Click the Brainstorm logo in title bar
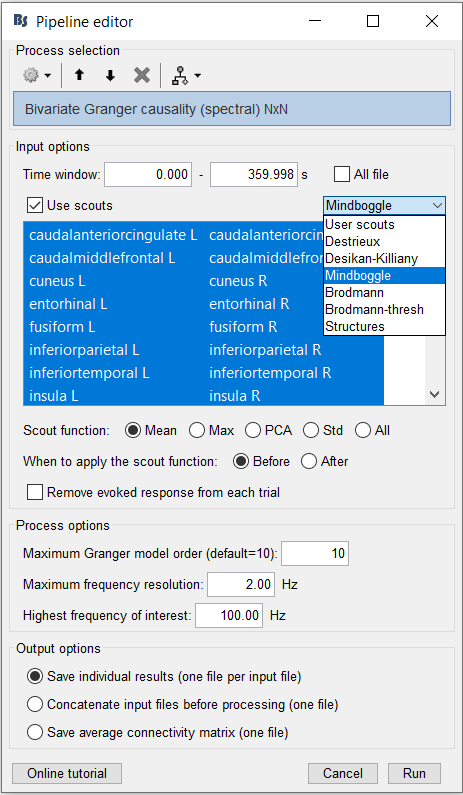 pos(21,21)
